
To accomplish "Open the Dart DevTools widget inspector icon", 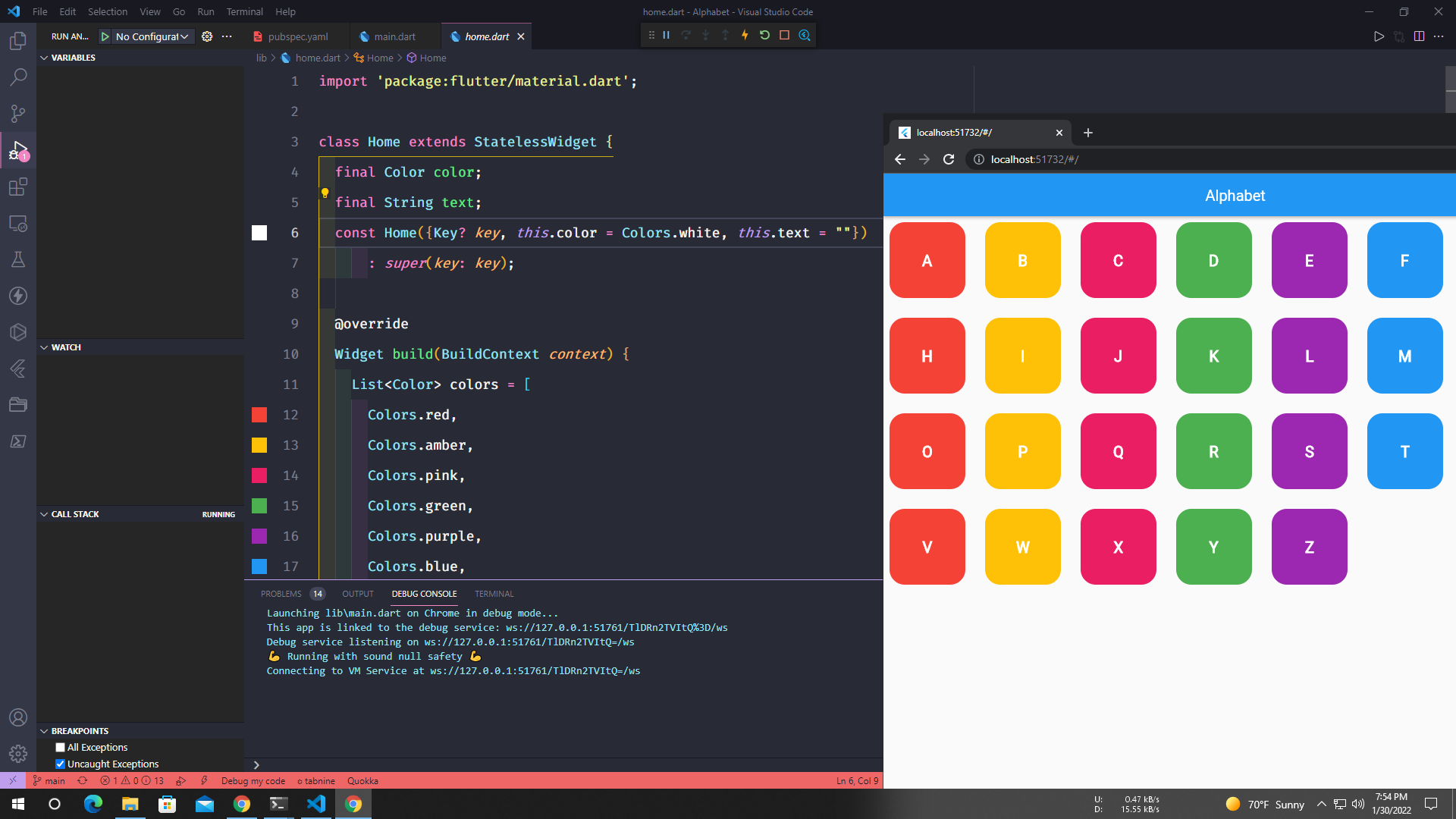I will click(x=805, y=36).
